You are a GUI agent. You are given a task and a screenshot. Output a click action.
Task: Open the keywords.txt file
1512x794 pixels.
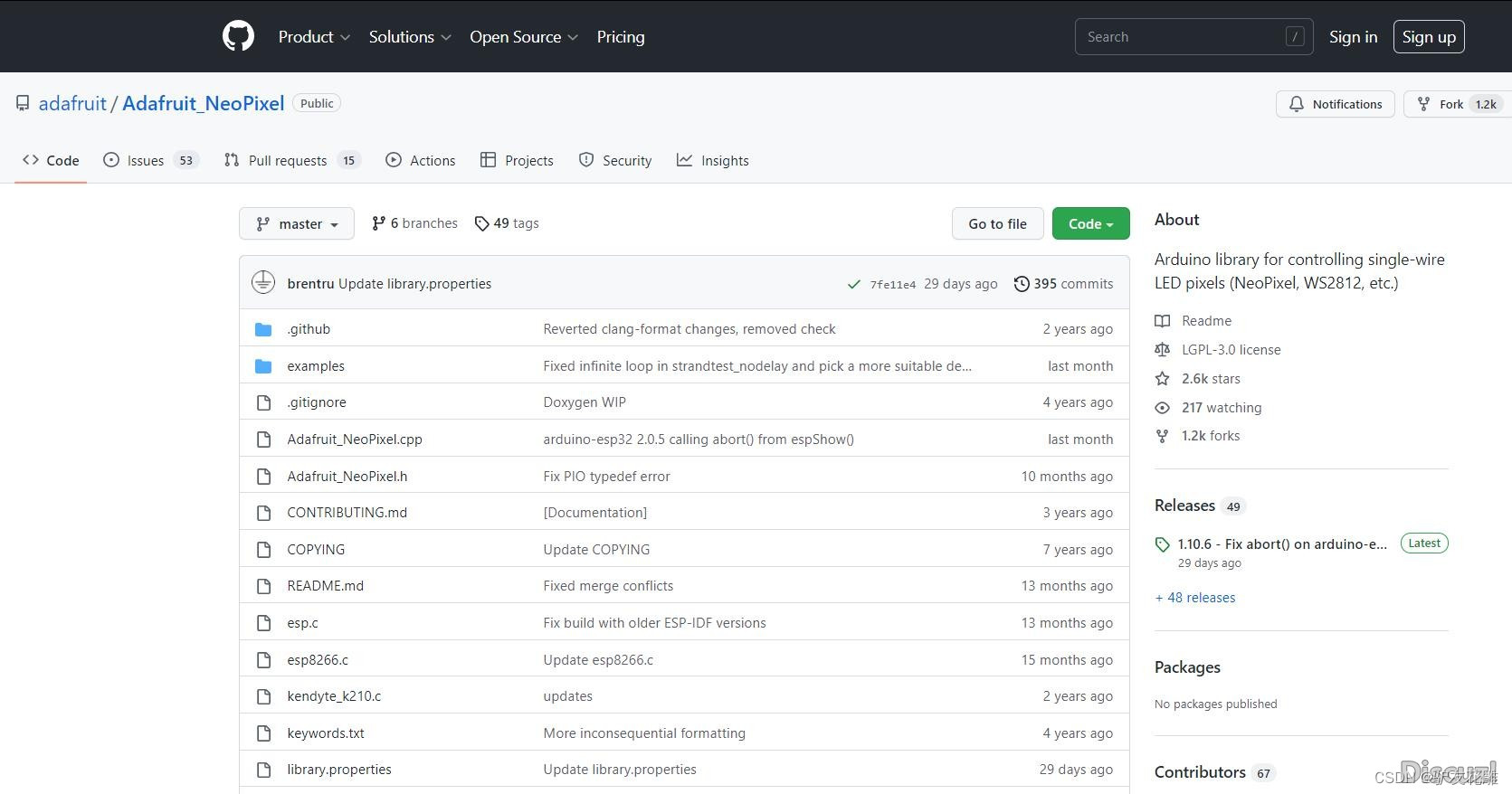326,733
